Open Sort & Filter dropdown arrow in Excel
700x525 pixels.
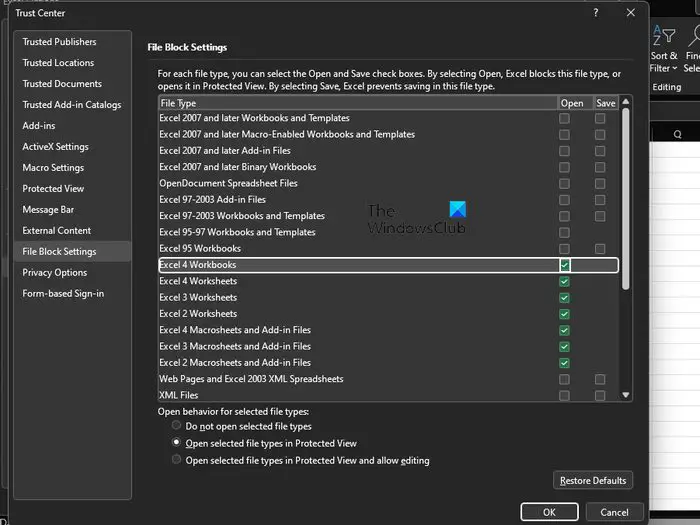[675, 68]
